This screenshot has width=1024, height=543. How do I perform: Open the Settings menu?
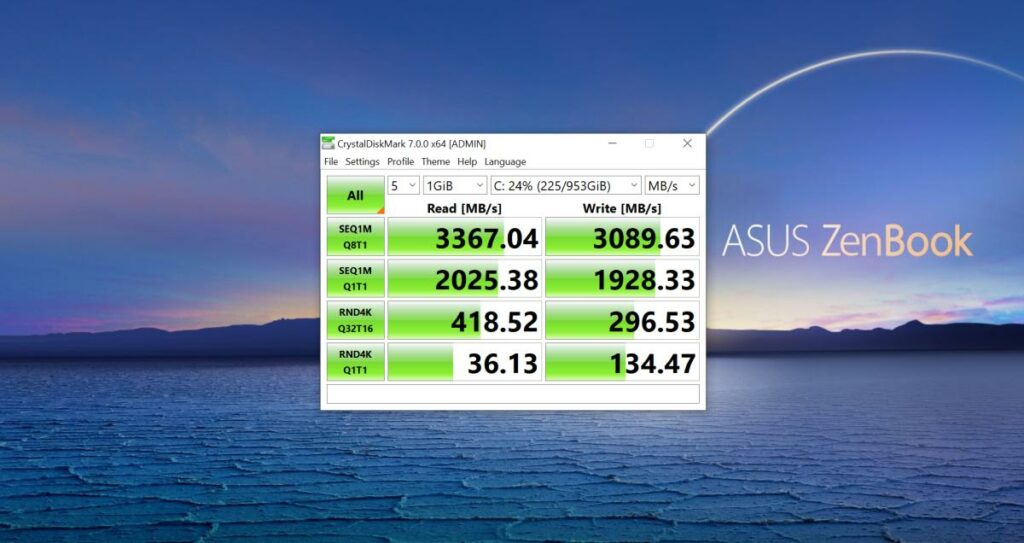pyautogui.click(x=362, y=162)
